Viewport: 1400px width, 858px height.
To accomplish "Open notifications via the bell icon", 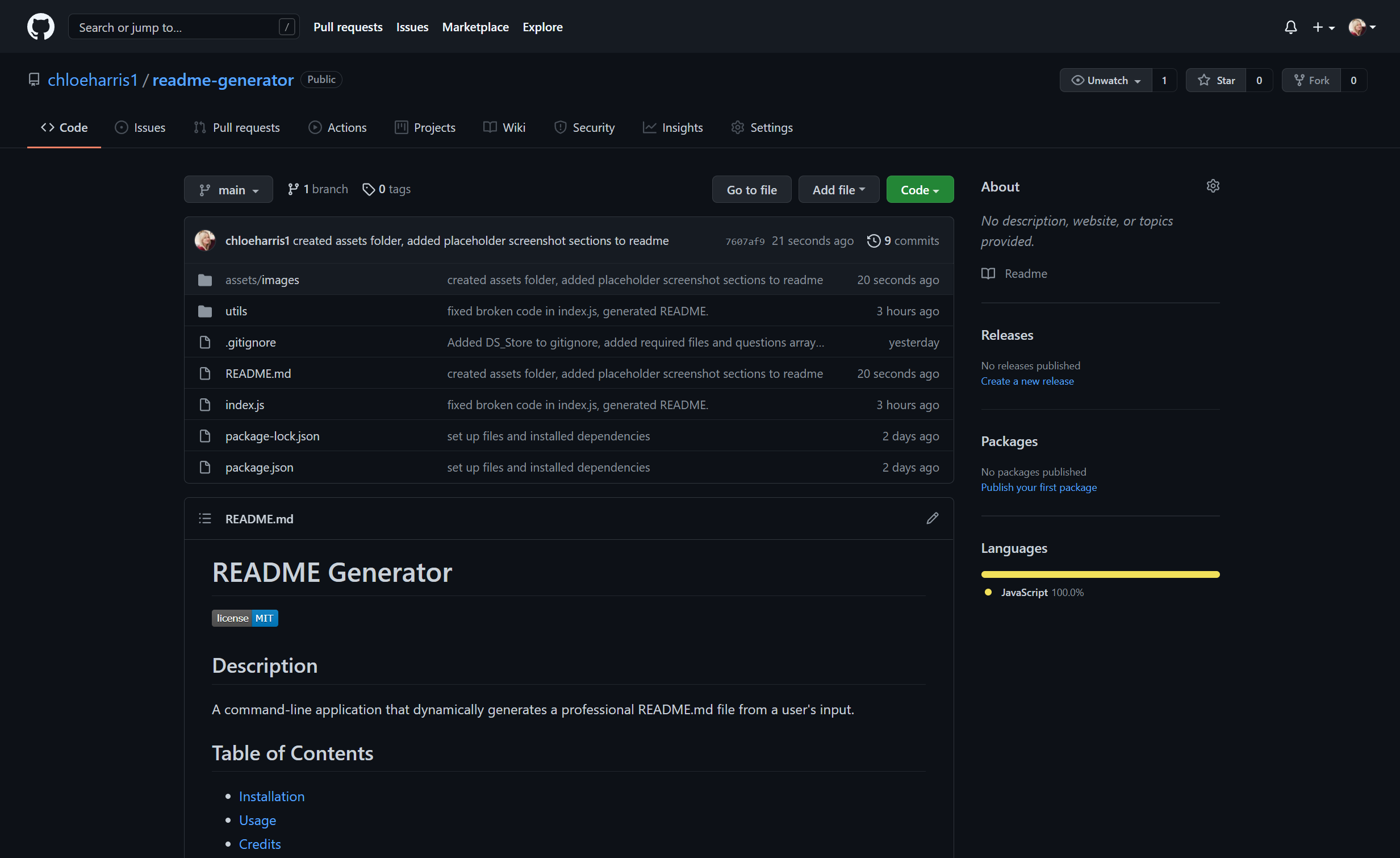I will 1290,27.
